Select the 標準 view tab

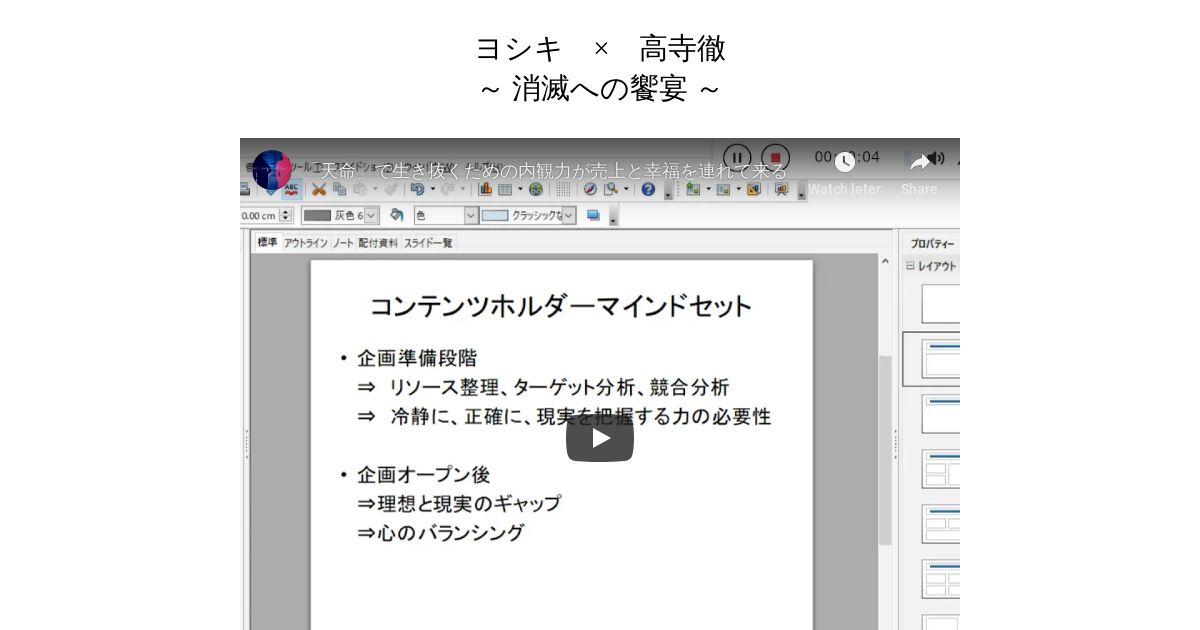tap(267, 242)
